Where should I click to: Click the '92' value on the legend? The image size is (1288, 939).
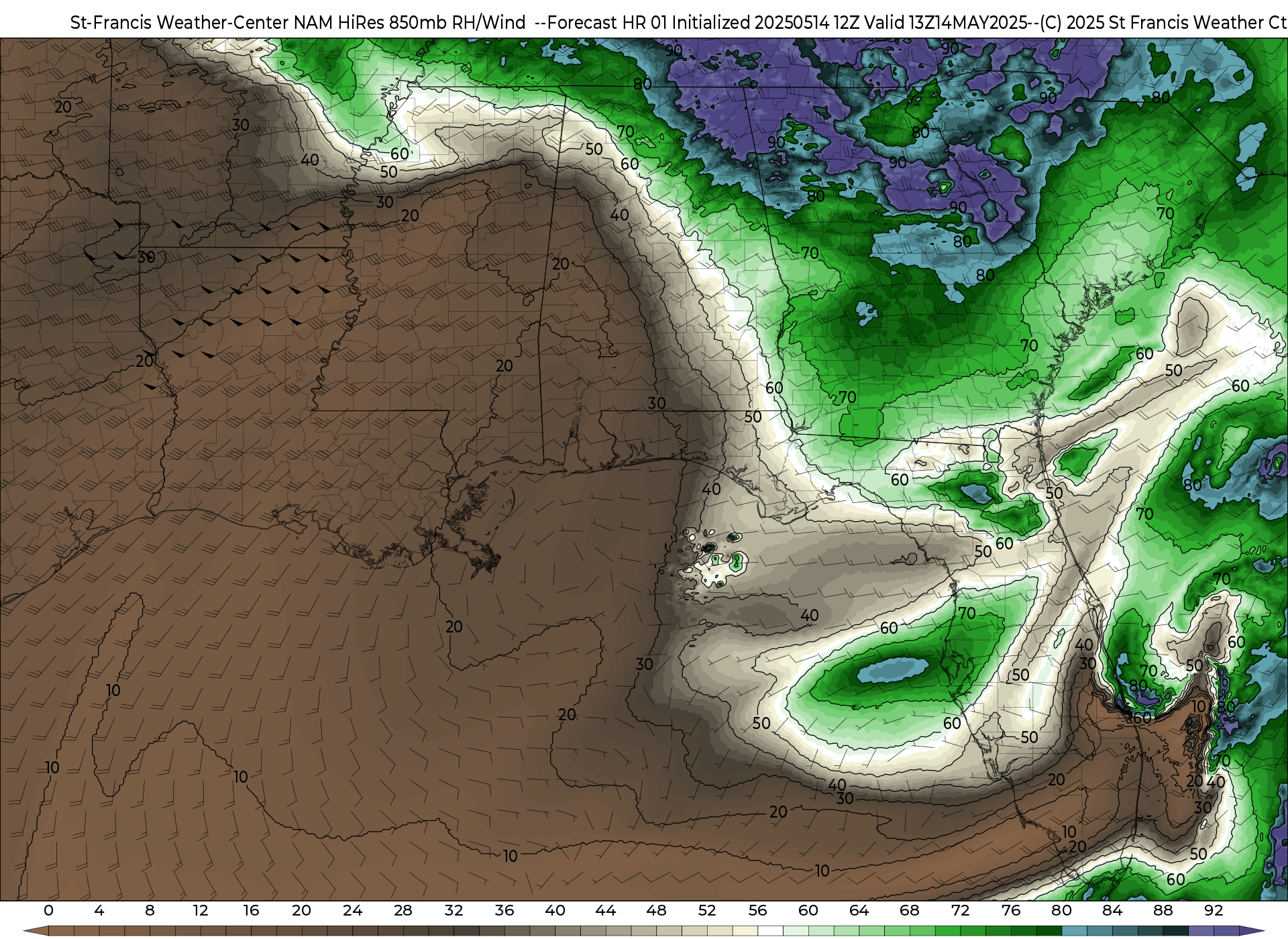point(1214,910)
